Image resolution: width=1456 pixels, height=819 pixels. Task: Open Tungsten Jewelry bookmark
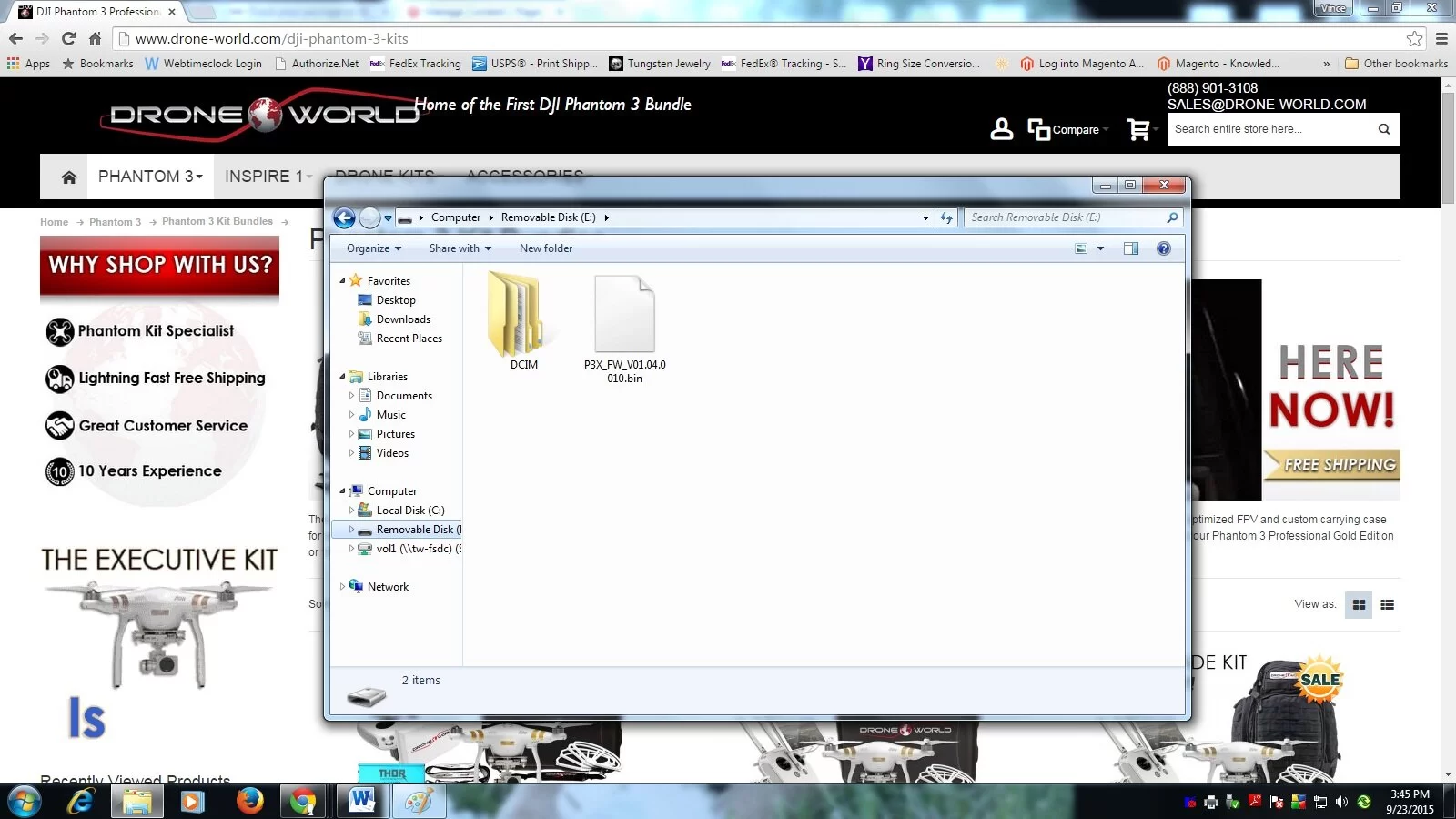click(660, 64)
